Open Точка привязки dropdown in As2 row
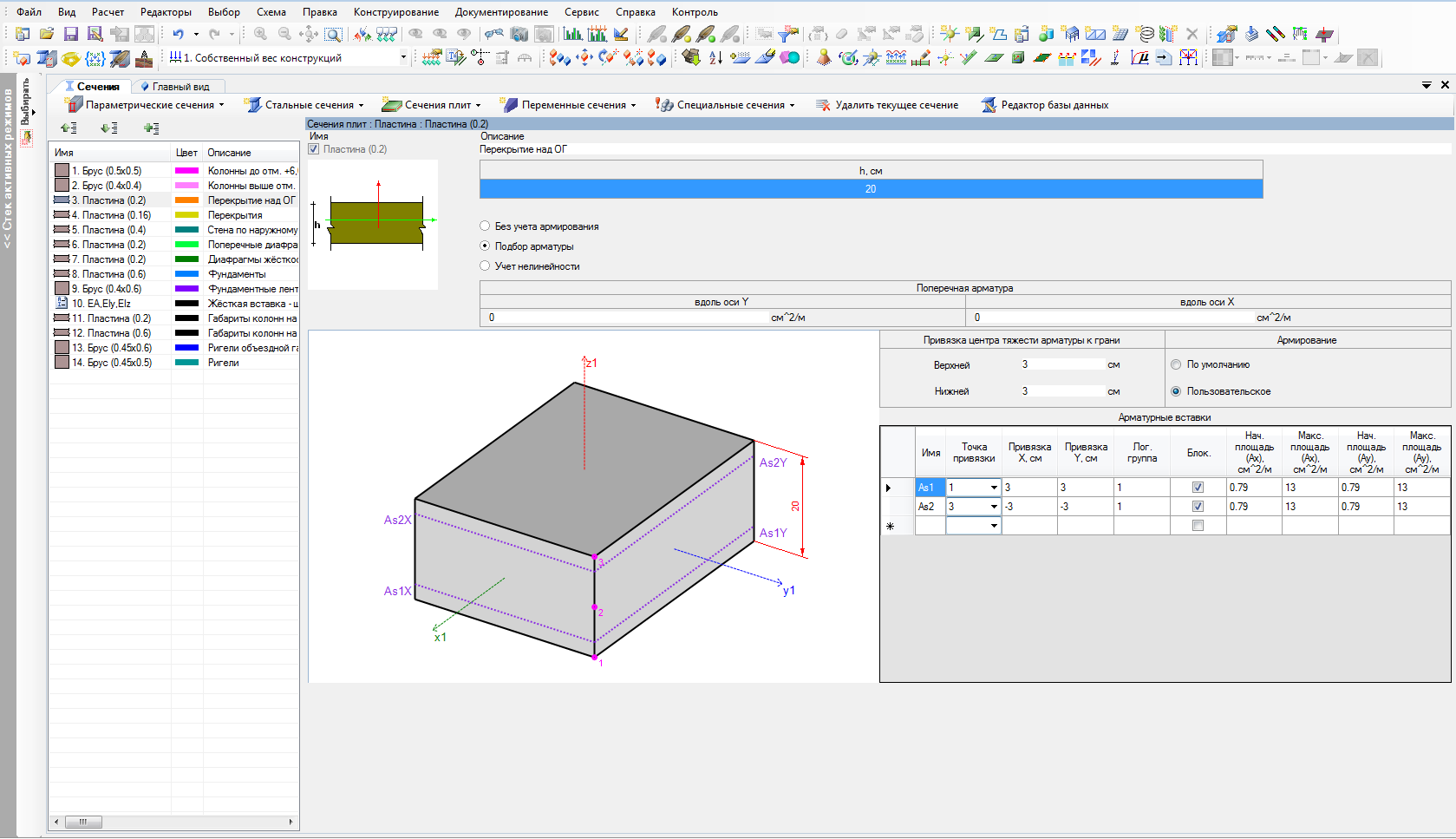The height and width of the screenshot is (839, 1456). point(994,507)
